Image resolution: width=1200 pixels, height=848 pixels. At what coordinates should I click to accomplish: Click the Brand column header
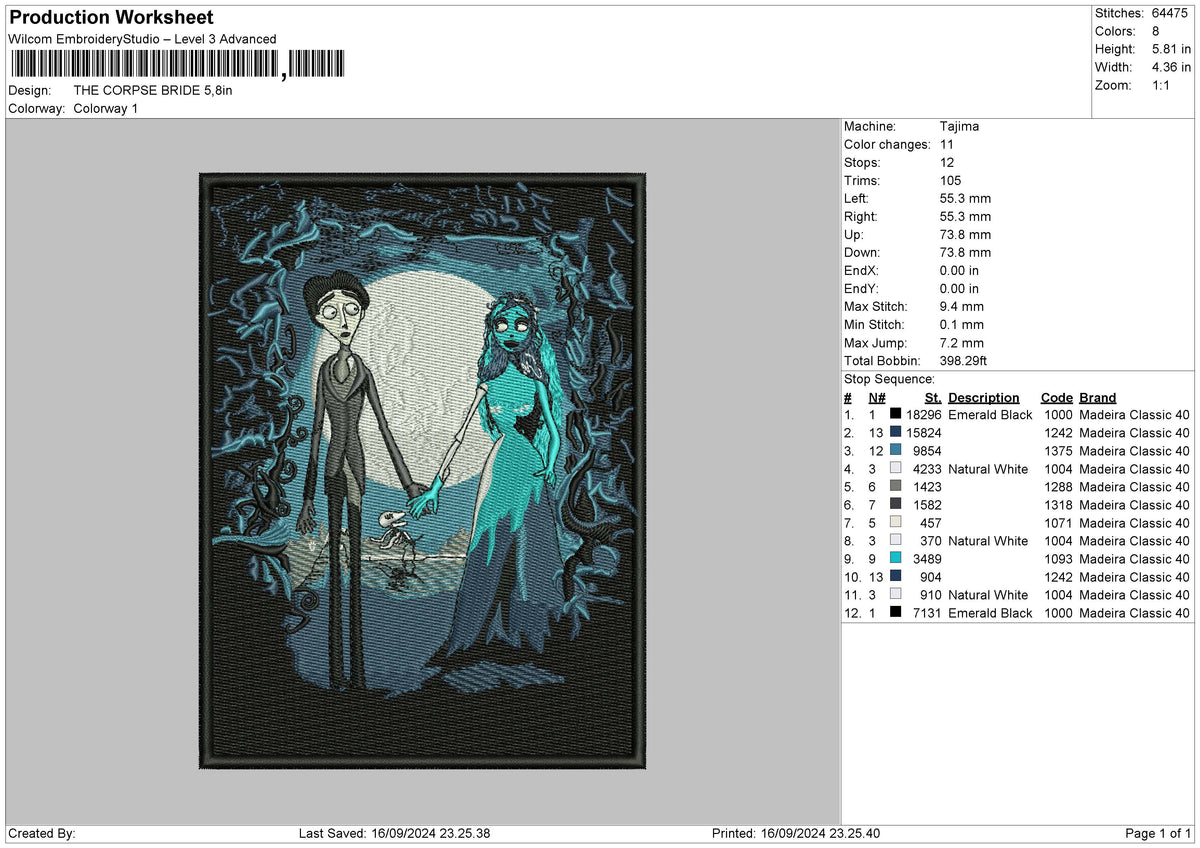[1098, 398]
